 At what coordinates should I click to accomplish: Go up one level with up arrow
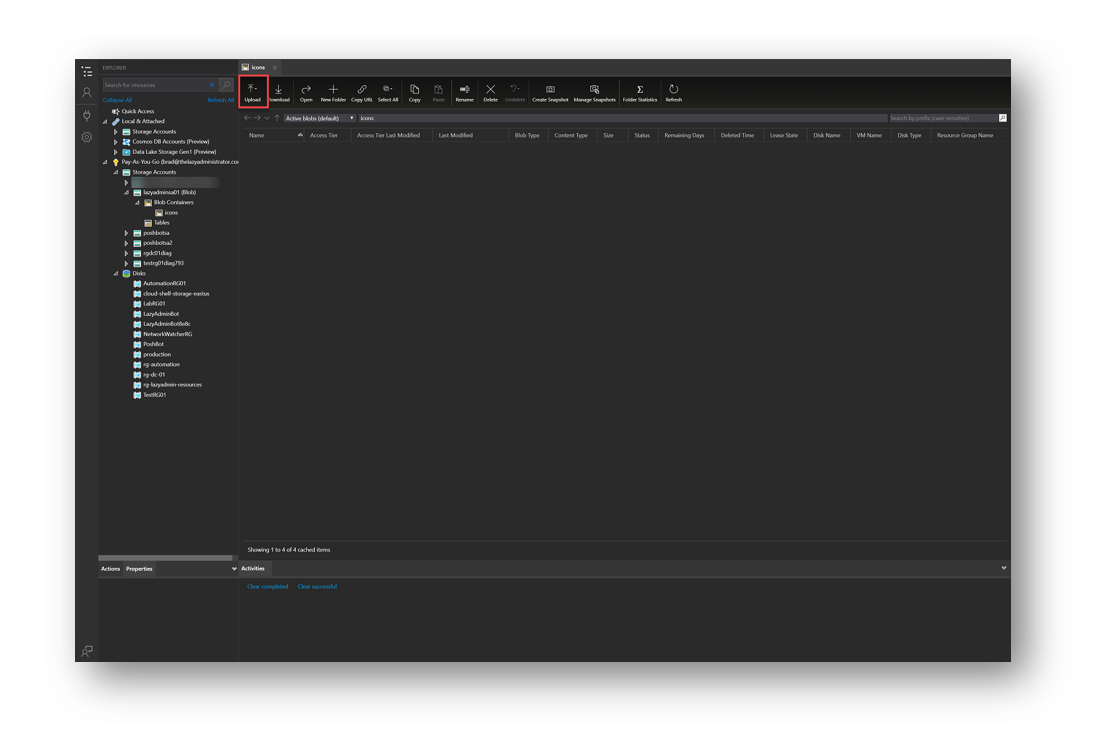[276, 118]
